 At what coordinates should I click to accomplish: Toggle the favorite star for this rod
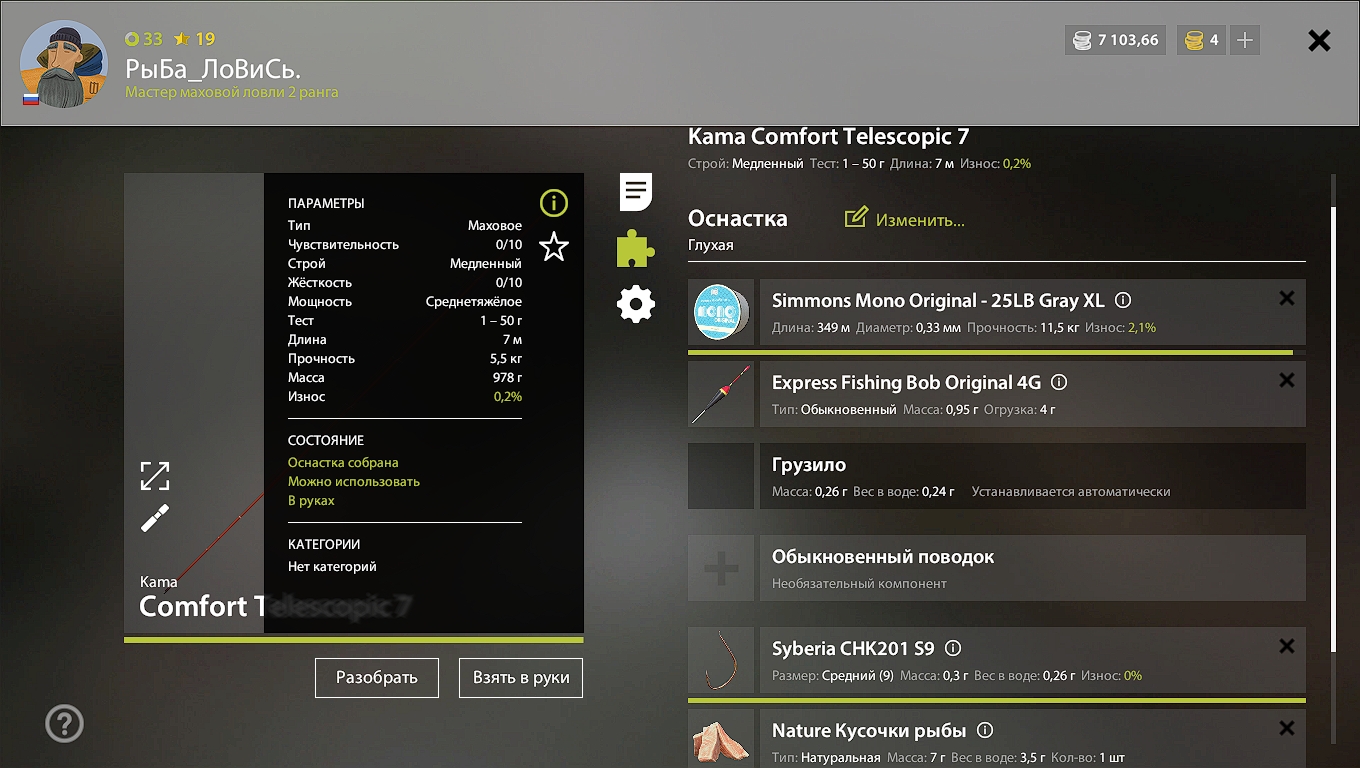pos(553,247)
